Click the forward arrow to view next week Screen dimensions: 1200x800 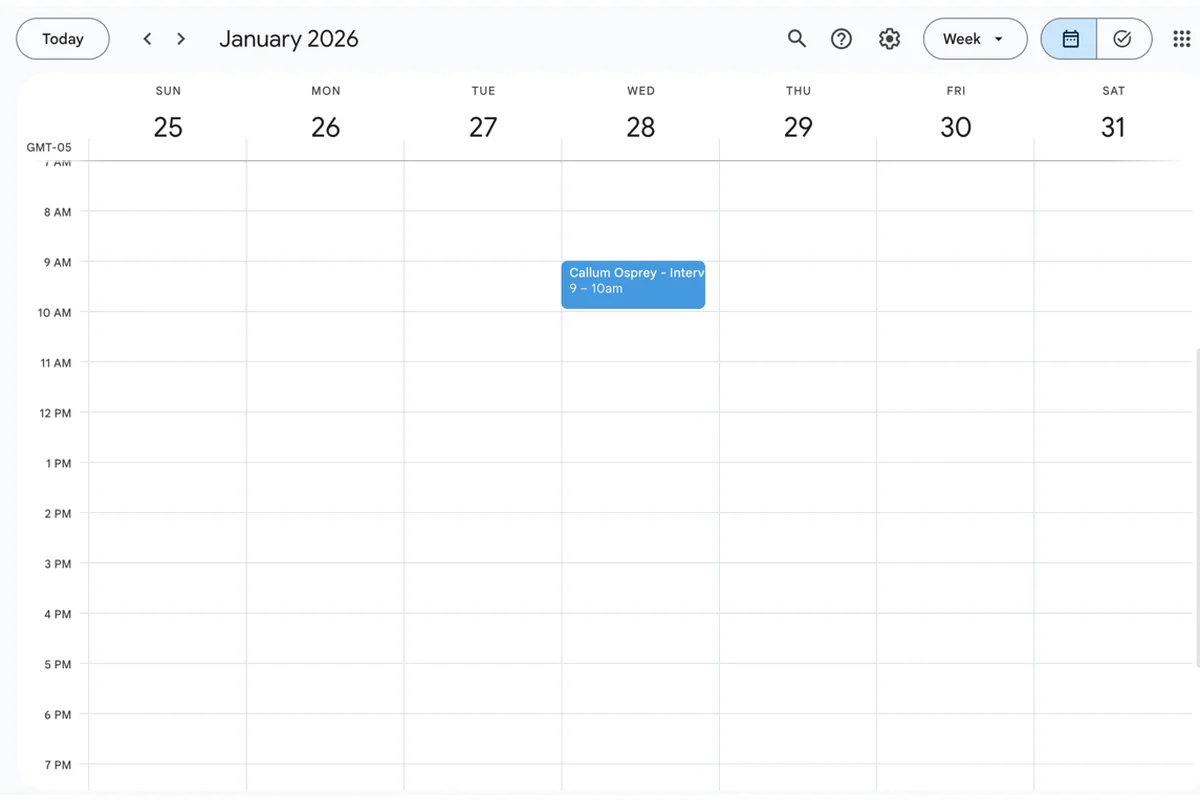click(181, 39)
